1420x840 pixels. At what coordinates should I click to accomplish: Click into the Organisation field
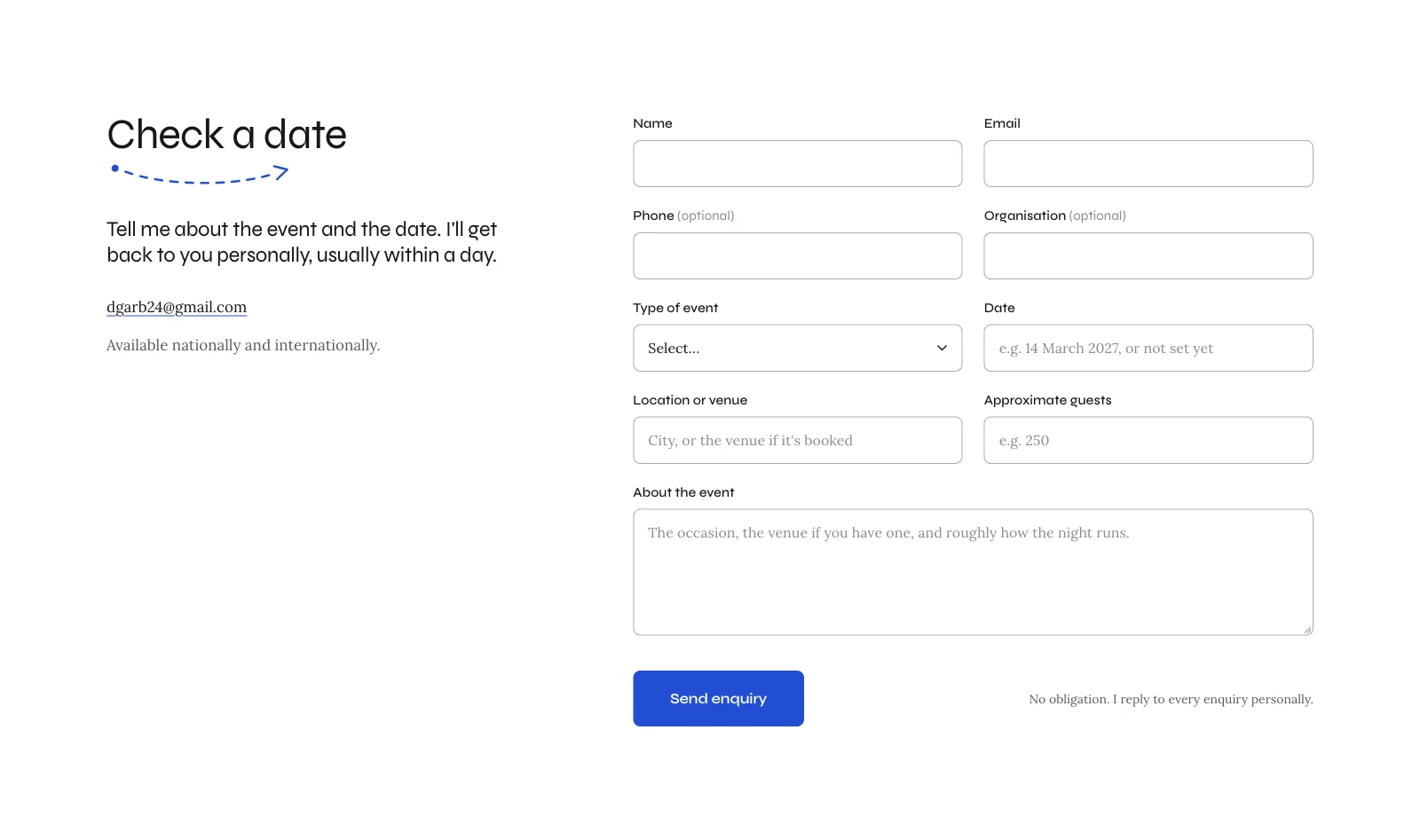[1148, 255]
